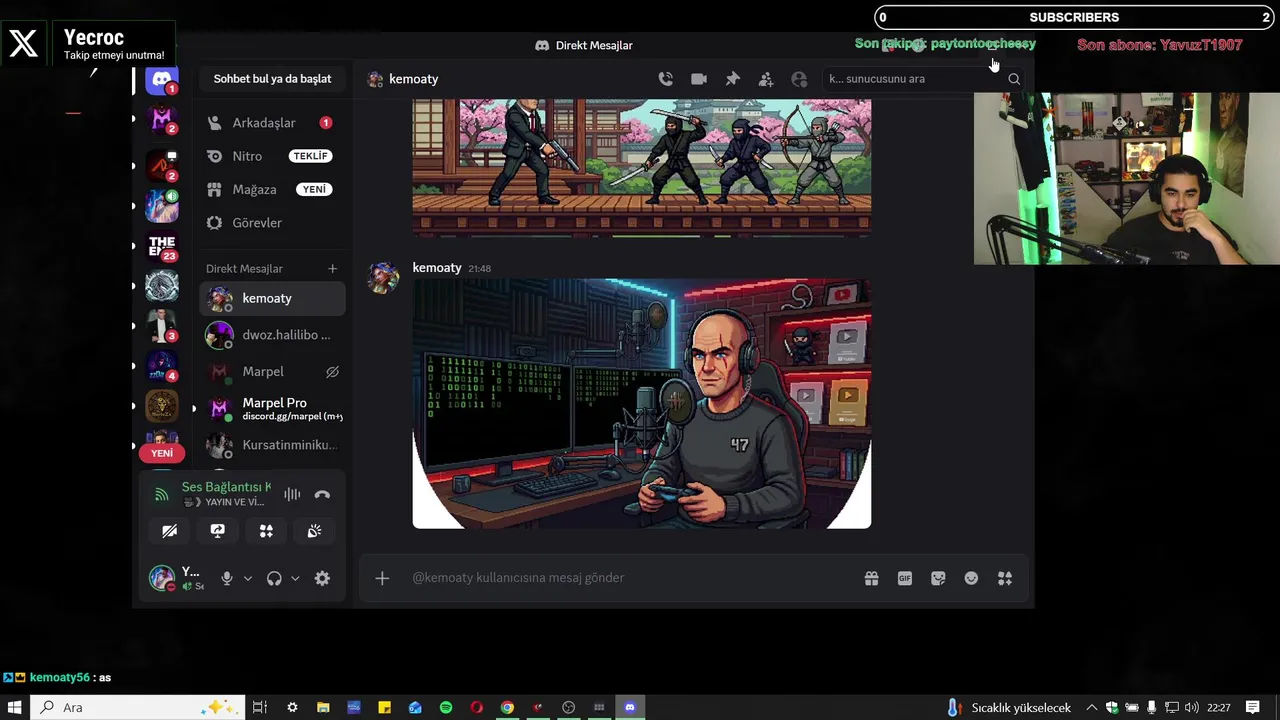Show hidden system tray icons
1280x720 pixels.
(x=1092, y=707)
